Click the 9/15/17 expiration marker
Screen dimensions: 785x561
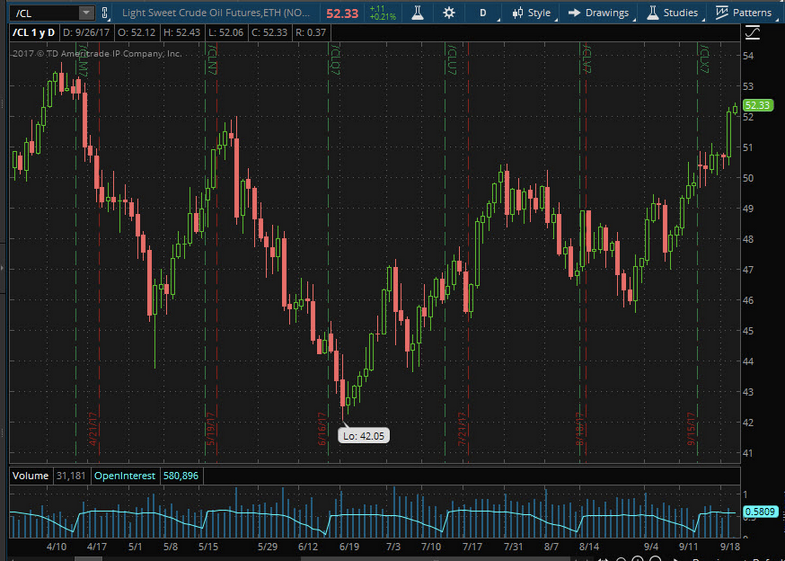tap(691, 429)
